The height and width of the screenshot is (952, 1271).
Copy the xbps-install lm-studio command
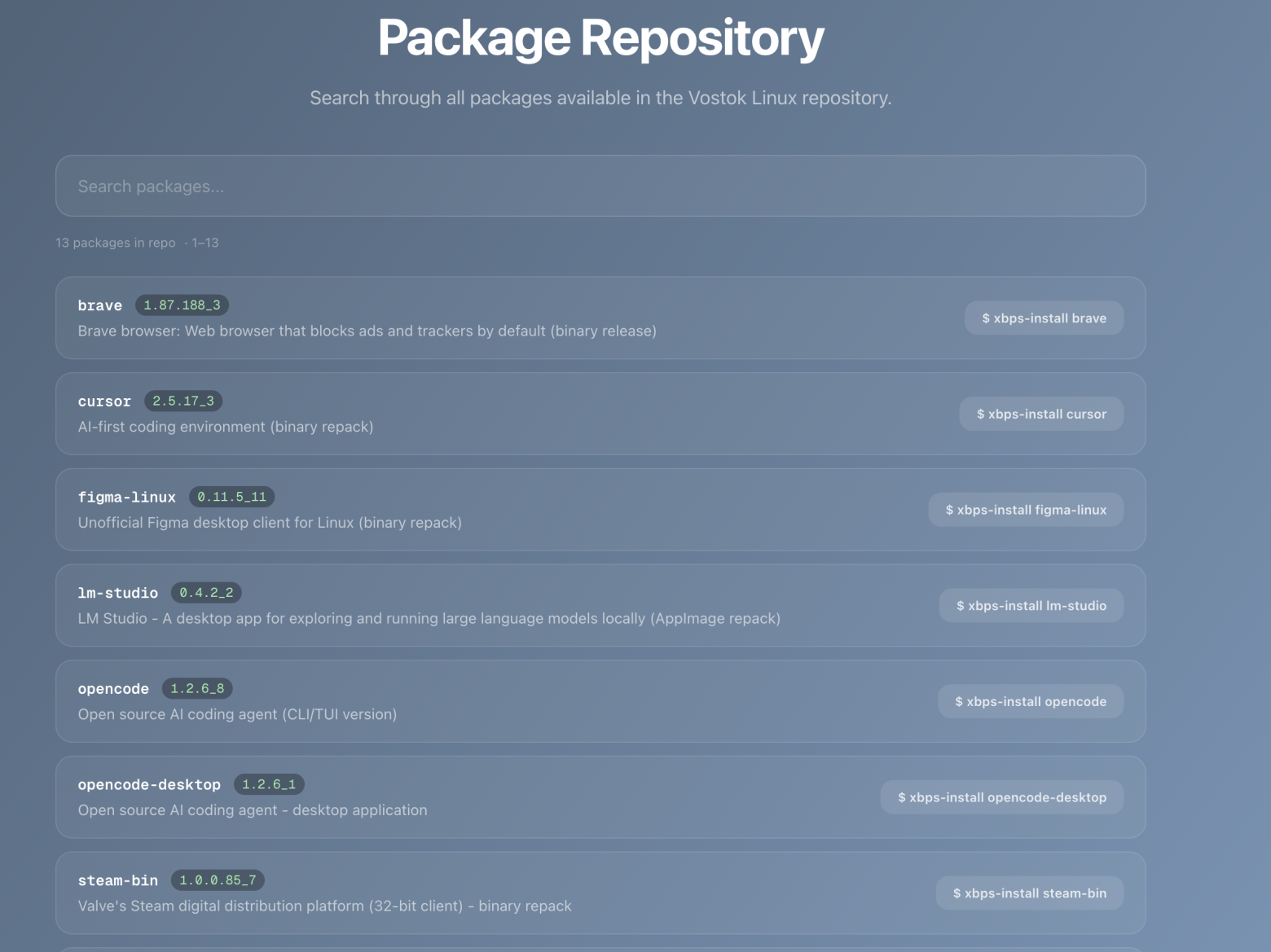pyautogui.click(x=1031, y=605)
